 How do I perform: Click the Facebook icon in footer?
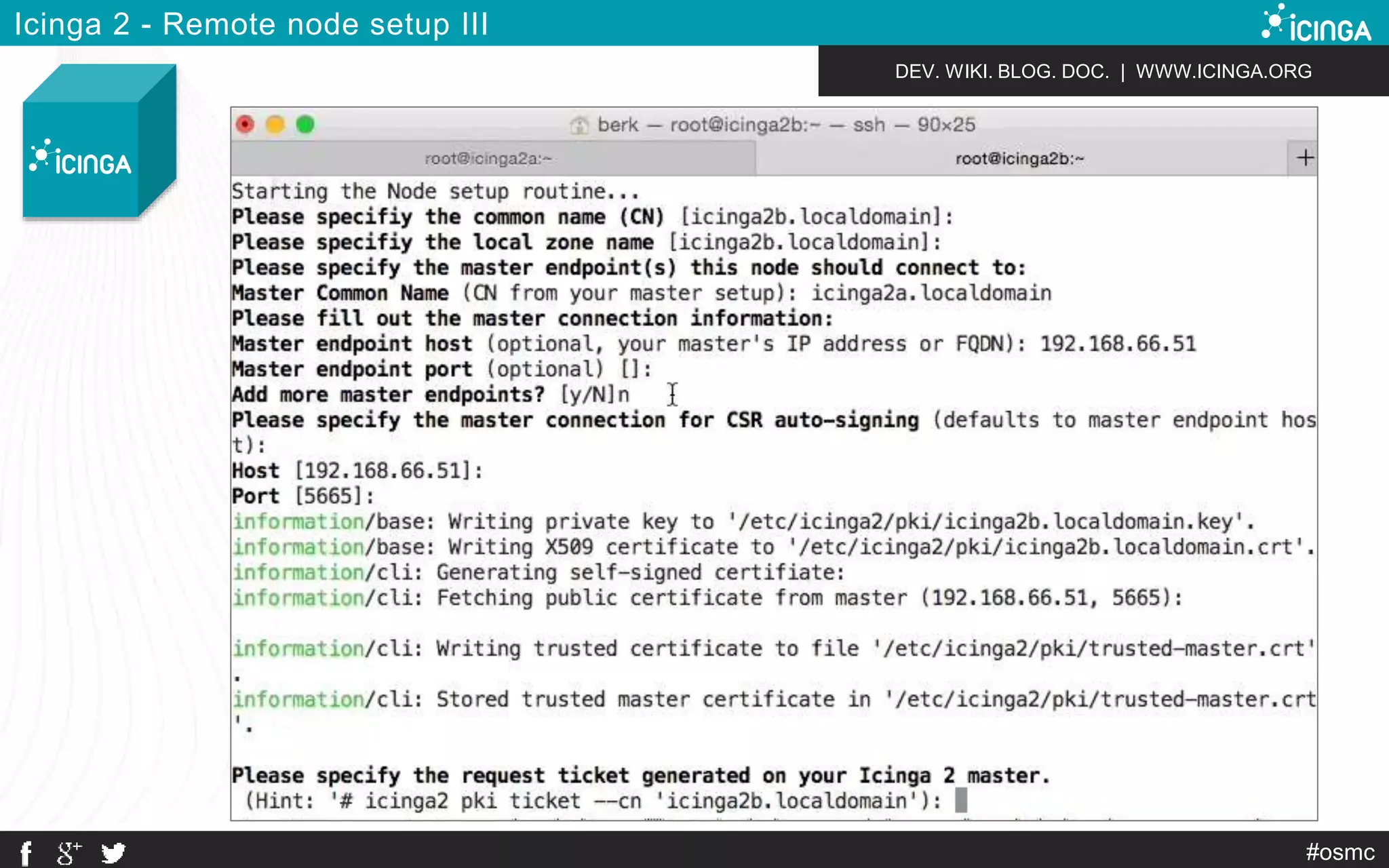pyautogui.click(x=26, y=852)
